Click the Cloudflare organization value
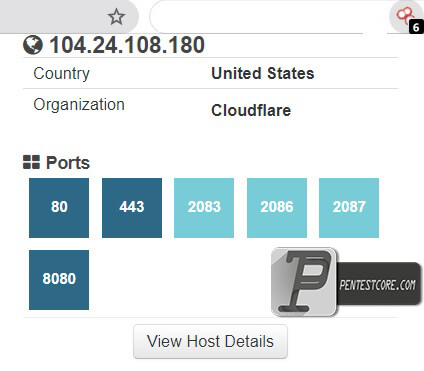Image resolution: width=424 pixels, height=371 pixels. pos(251,110)
